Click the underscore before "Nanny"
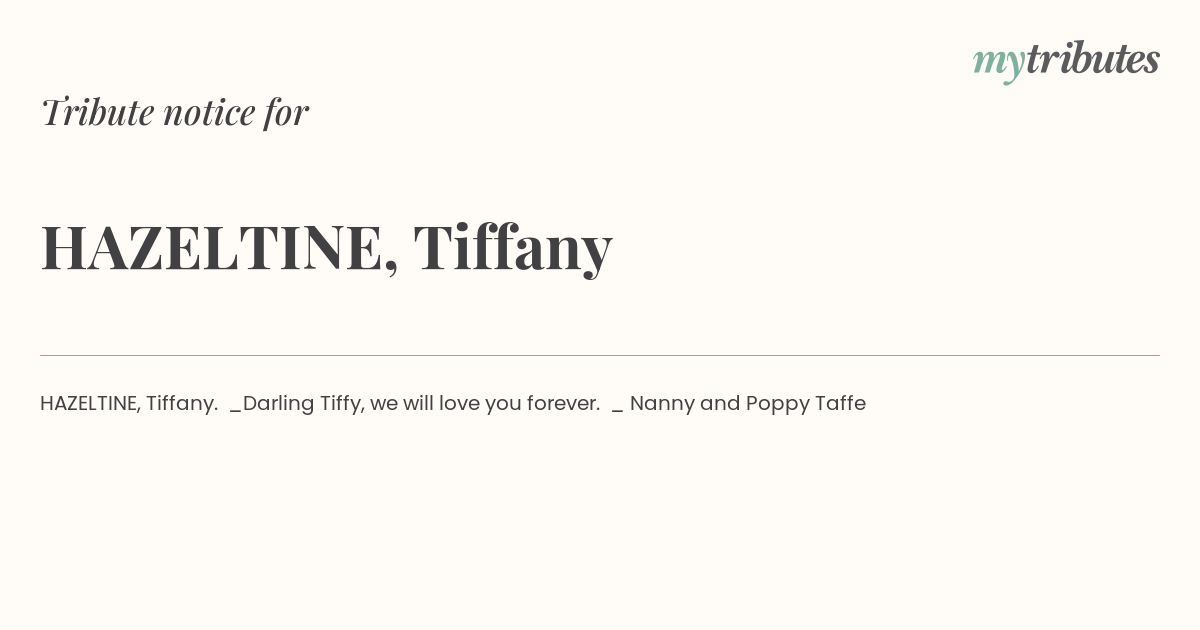This screenshot has width=1200, height=630. (617, 411)
